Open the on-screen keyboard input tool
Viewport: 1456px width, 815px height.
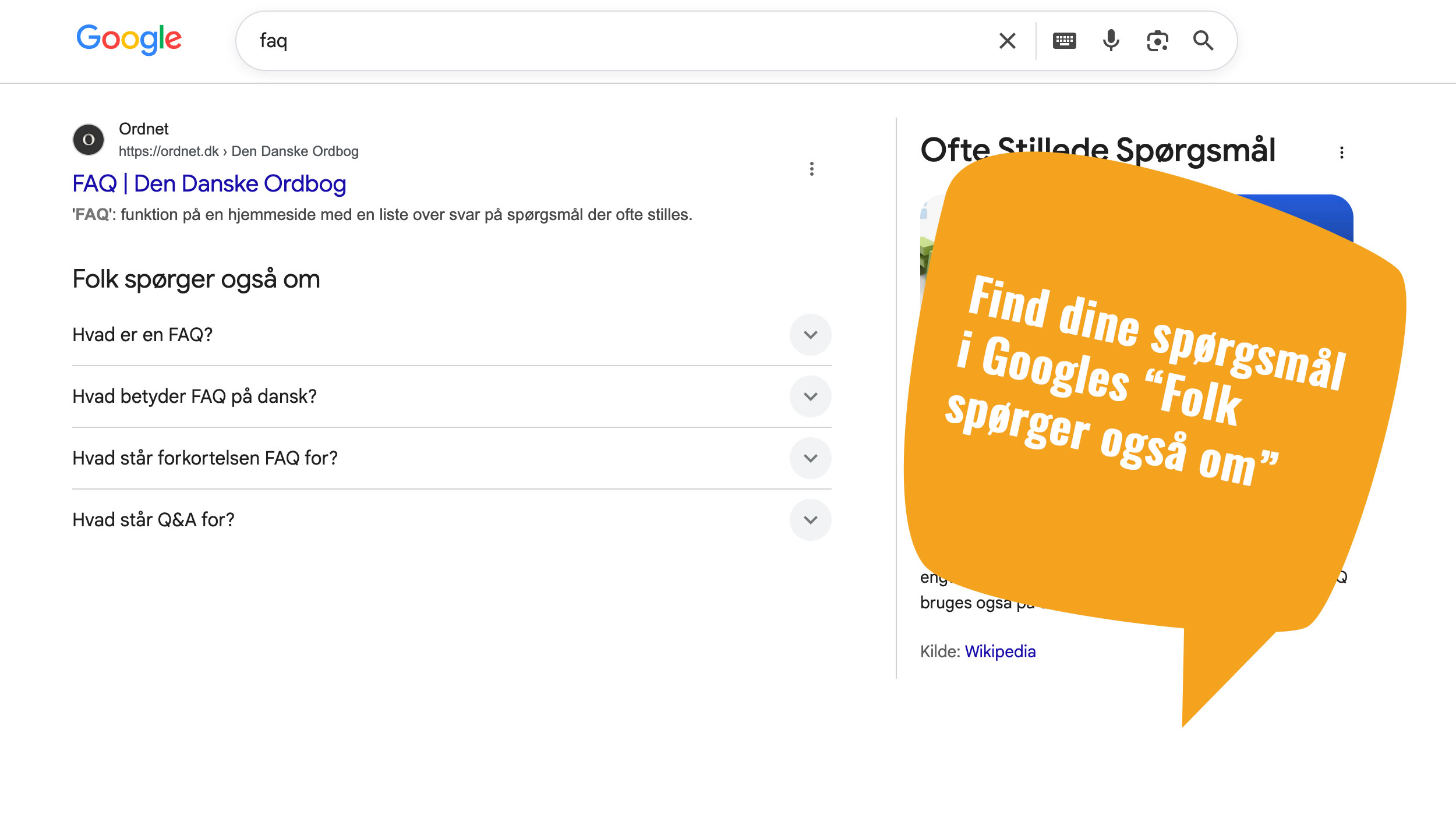pyautogui.click(x=1064, y=41)
